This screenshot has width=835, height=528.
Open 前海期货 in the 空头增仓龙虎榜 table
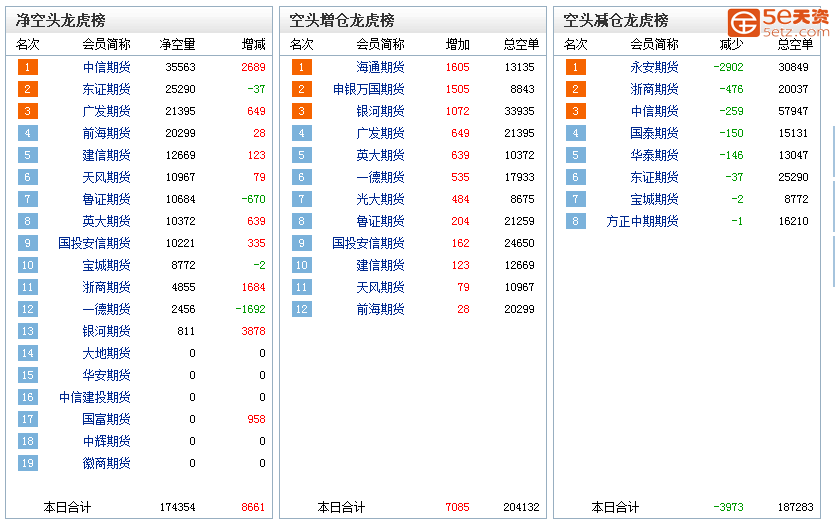click(x=380, y=309)
